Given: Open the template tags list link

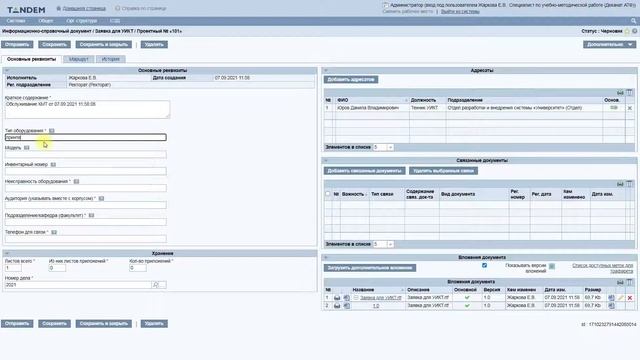Looking at the screenshot, I should 602,268.
